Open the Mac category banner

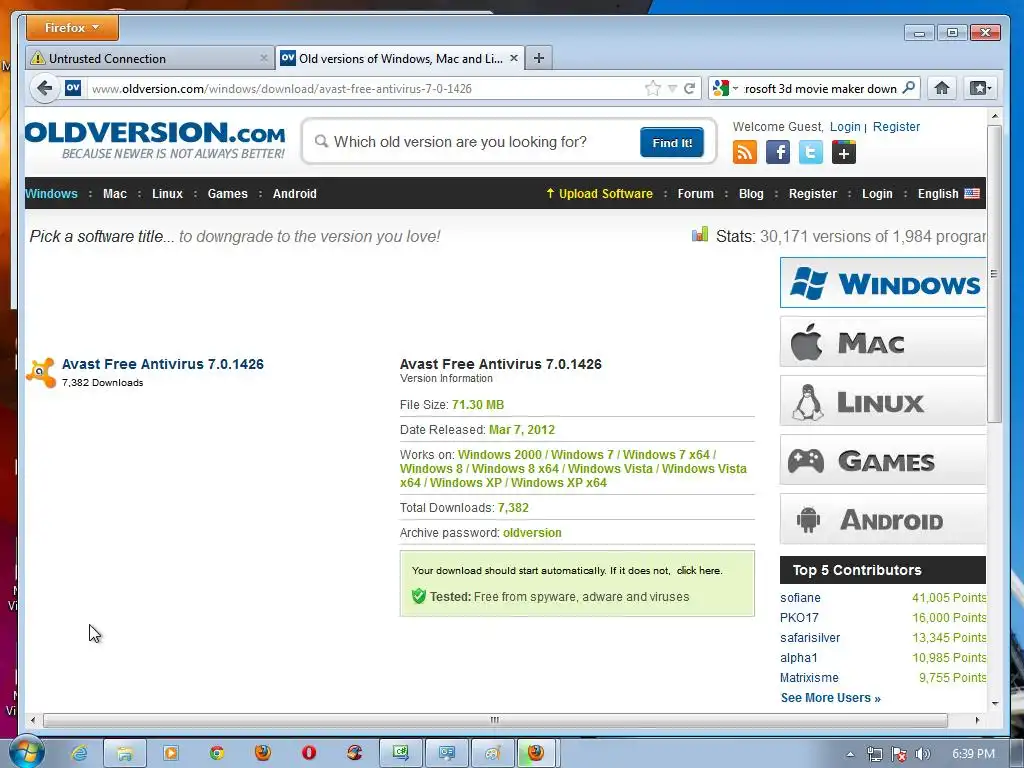coord(882,342)
